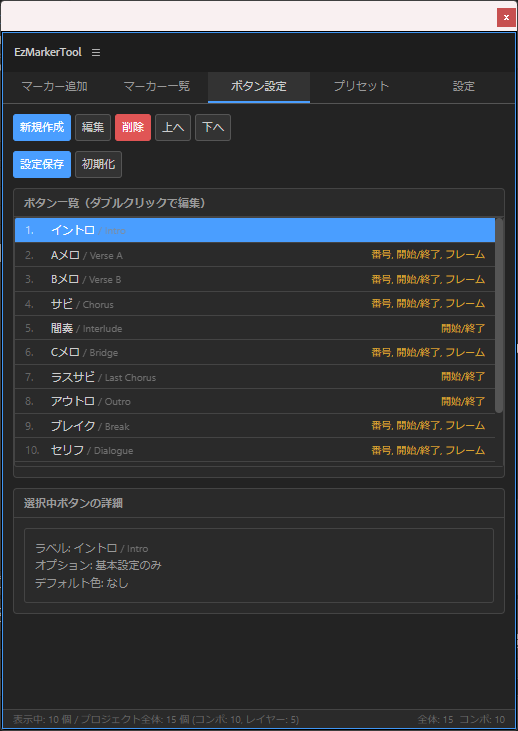Image resolution: width=518 pixels, height=731 pixels.
Task: Click the 選択中ボタンの詳細 header
Action: coord(259,503)
